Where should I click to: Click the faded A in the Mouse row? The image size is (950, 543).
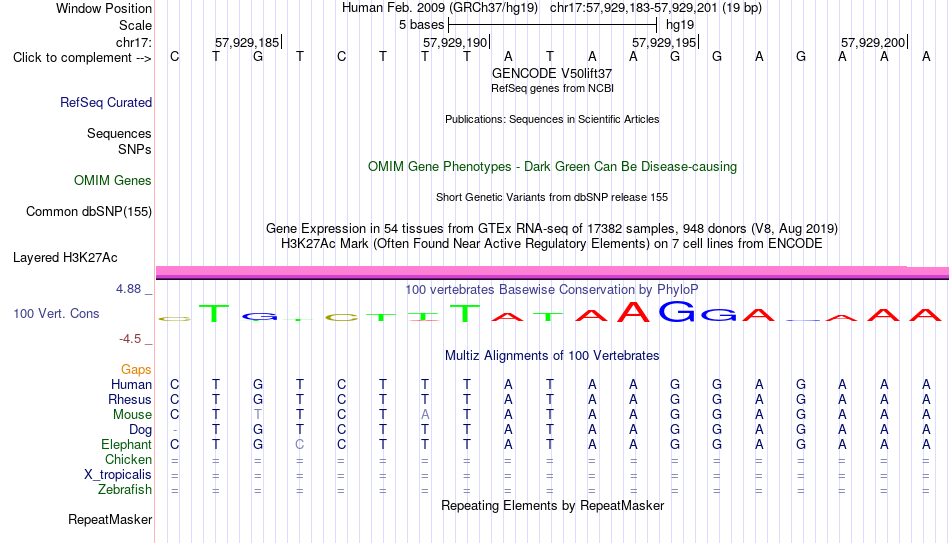click(425, 415)
